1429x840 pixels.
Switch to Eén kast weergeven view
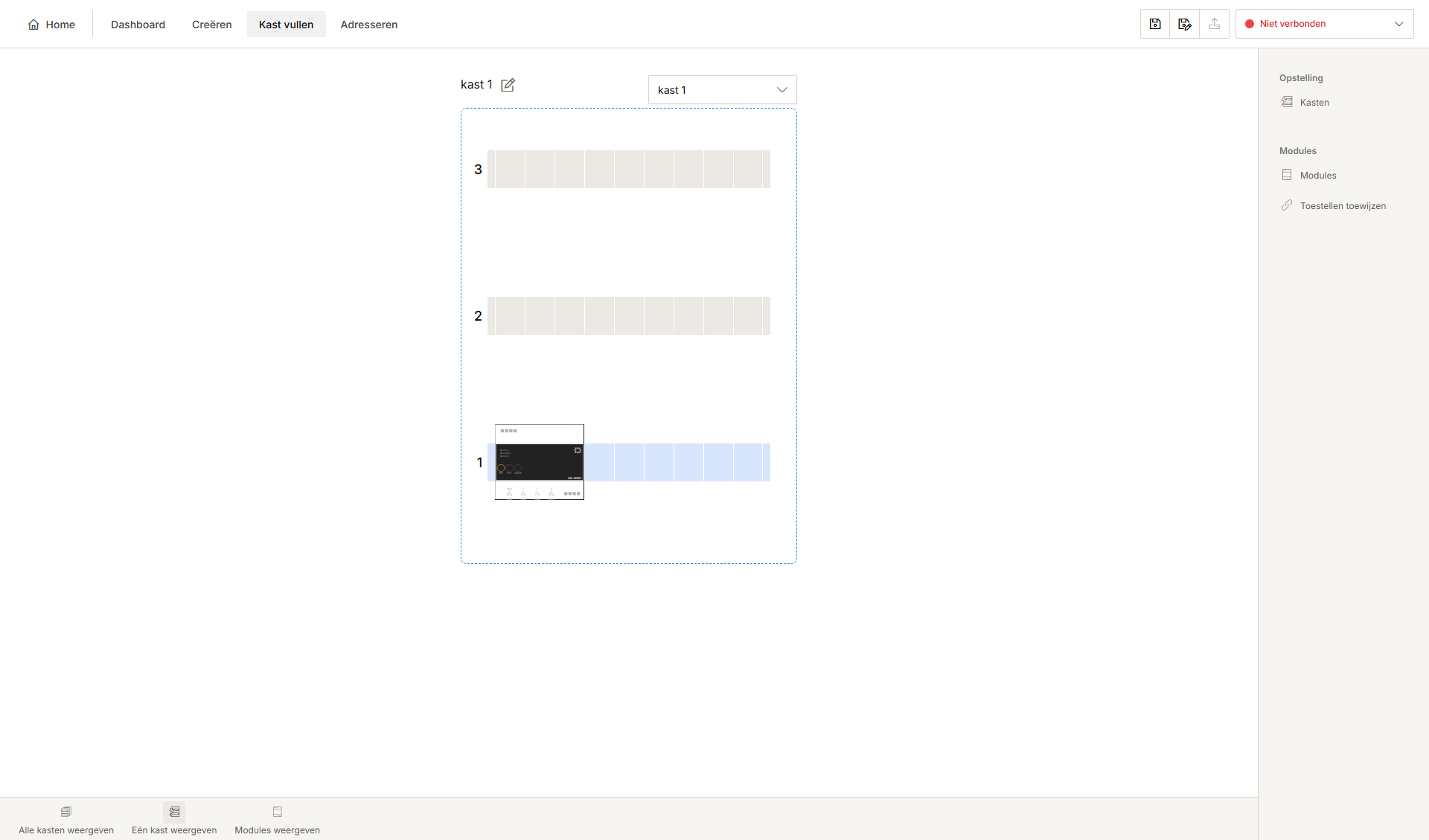click(174, 820)
